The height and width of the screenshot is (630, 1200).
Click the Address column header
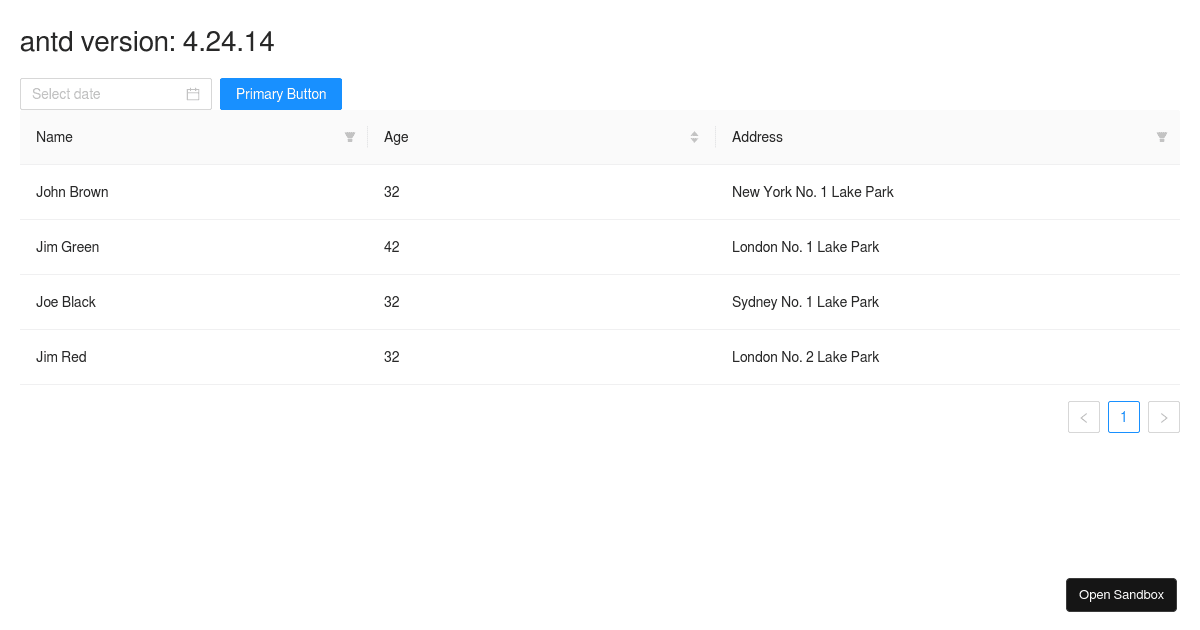757,137
